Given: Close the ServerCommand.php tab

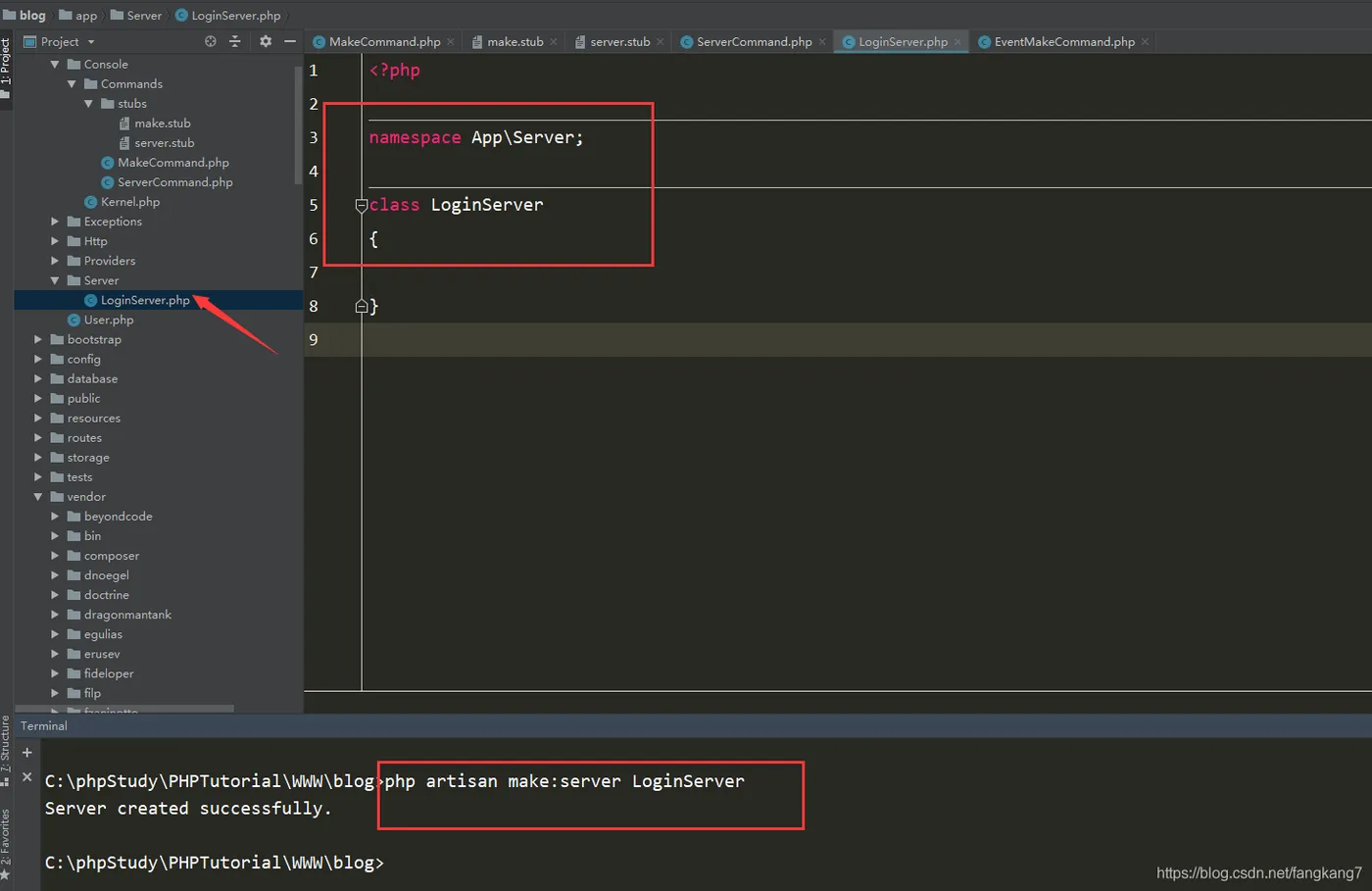Looking at the screenshot, I should [x=822, y=41].
